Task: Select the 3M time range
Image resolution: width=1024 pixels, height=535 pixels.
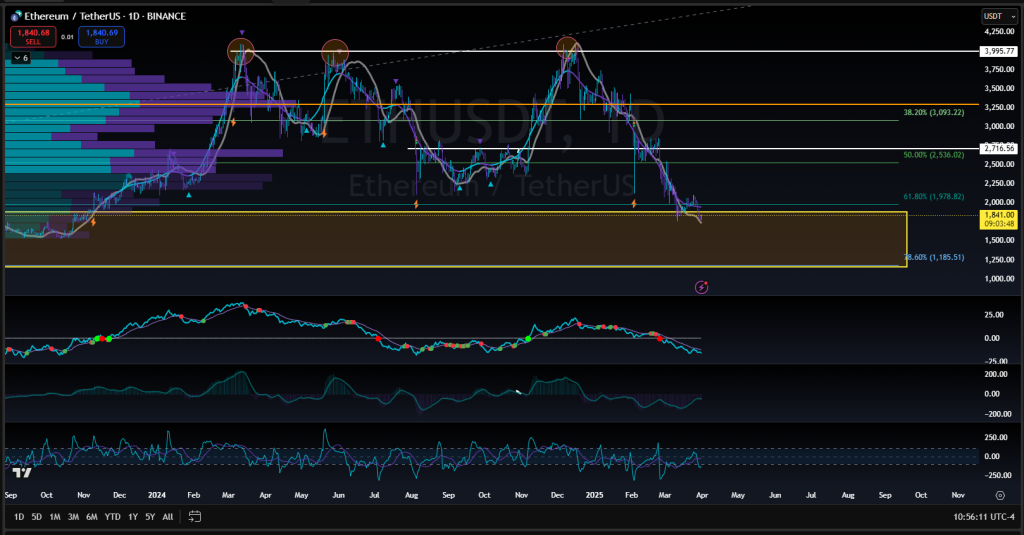Action: [73, 517]
